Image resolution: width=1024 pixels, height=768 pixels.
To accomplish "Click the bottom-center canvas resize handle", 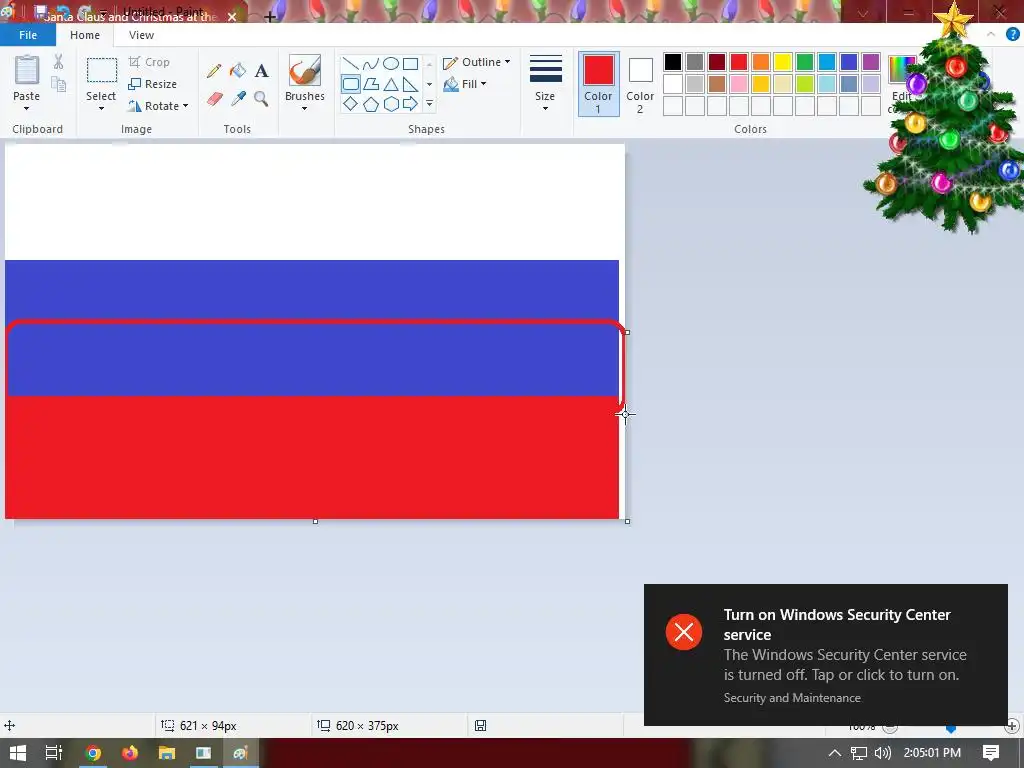I will coord(315,521).
